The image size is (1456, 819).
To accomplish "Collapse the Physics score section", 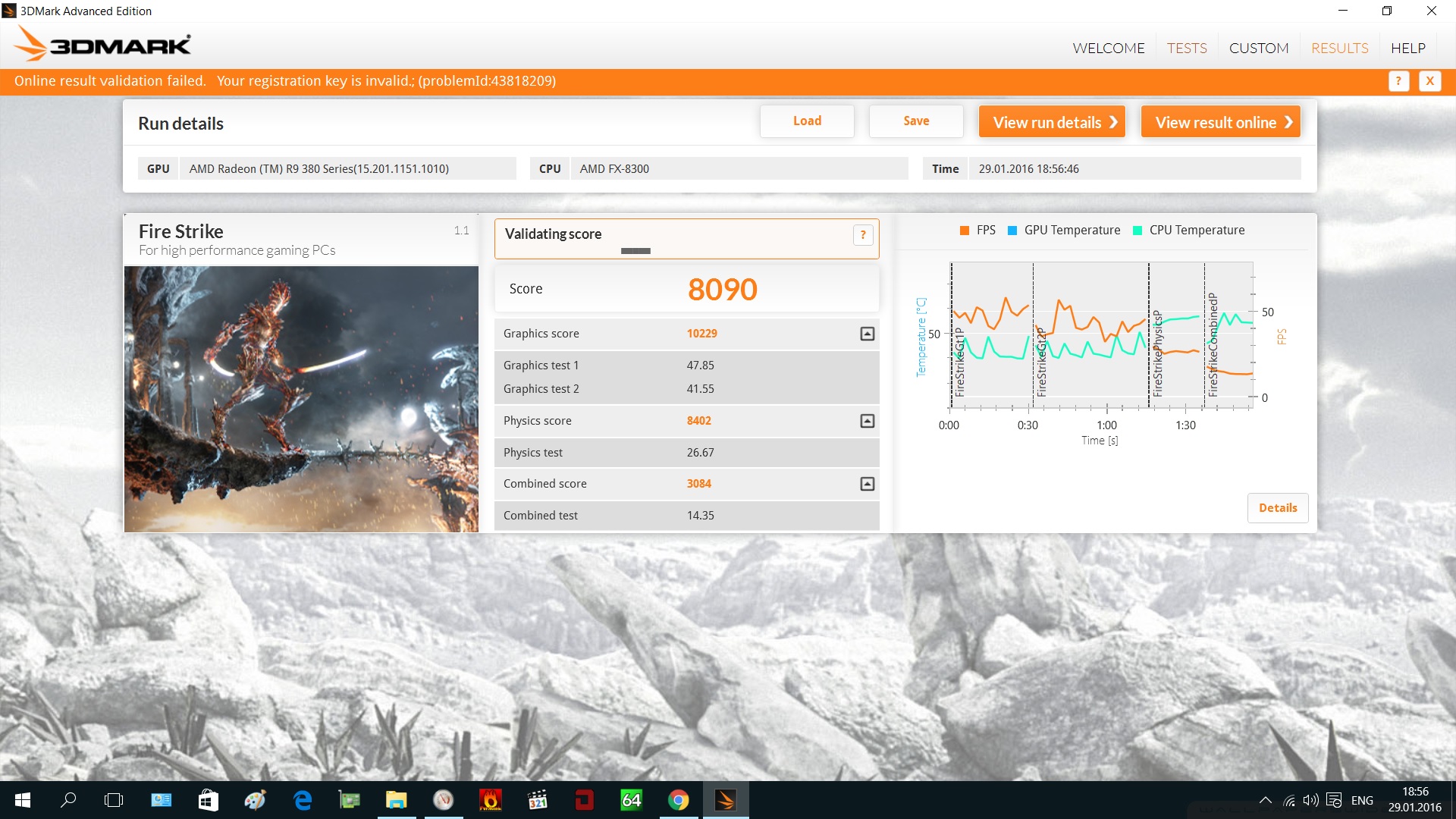I will (867, 421).
